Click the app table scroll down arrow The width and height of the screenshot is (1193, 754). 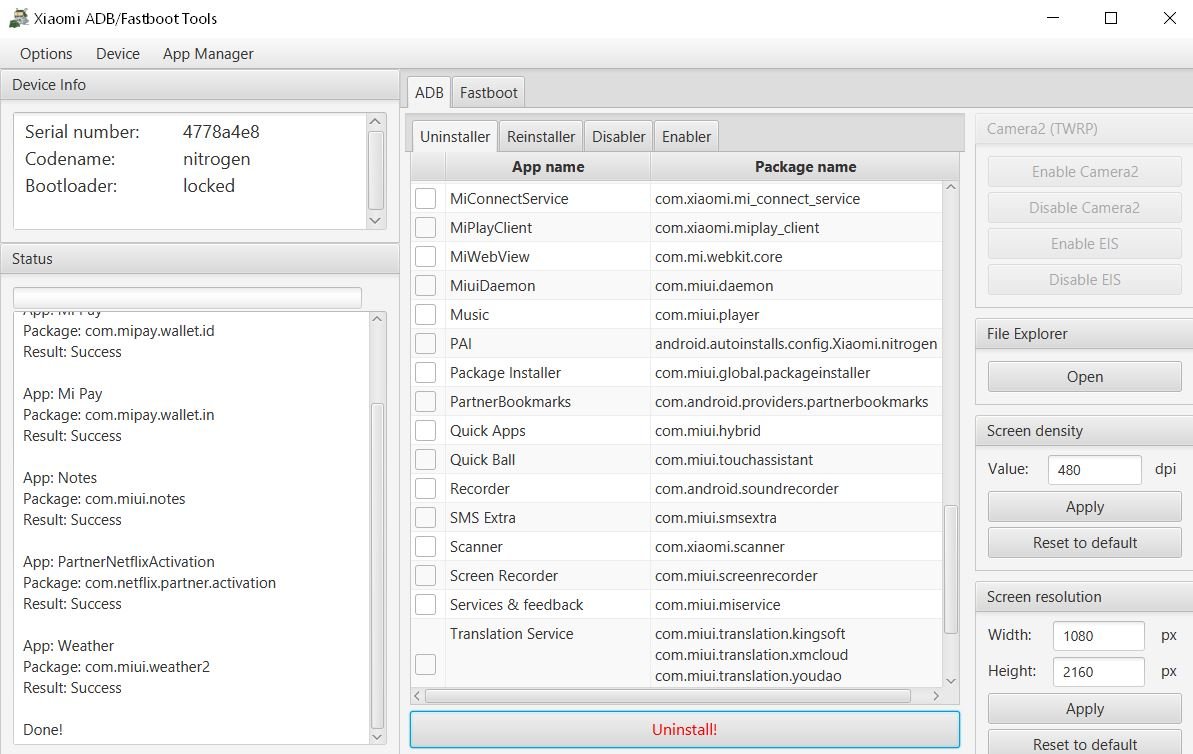click(x=950, y=681)
